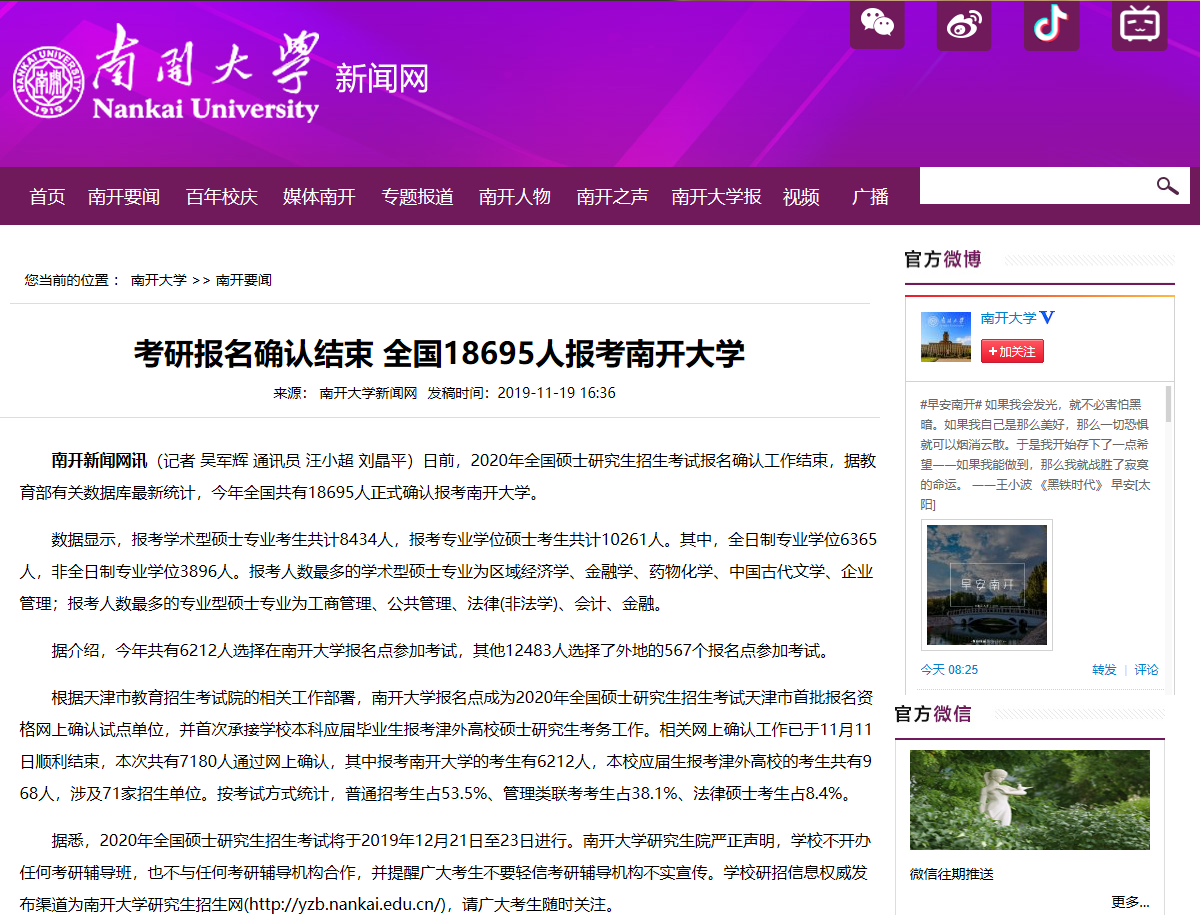Open the WeChat social icon
The width and height of the screenshot is (1200, 915).
(x=877, y=24)
